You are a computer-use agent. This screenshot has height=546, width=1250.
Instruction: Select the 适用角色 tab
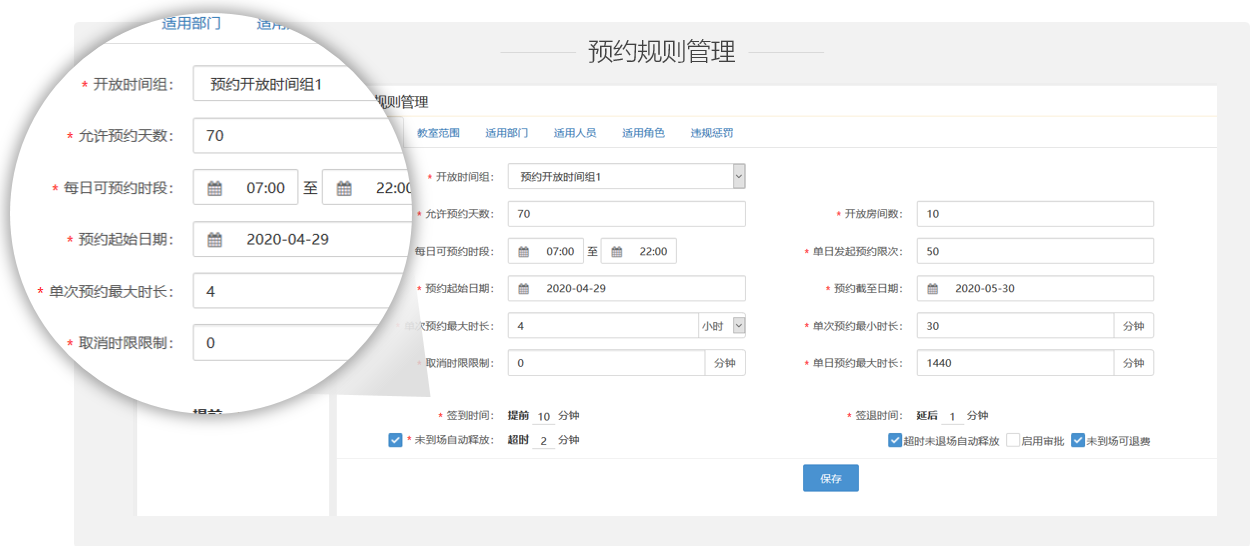643,133
